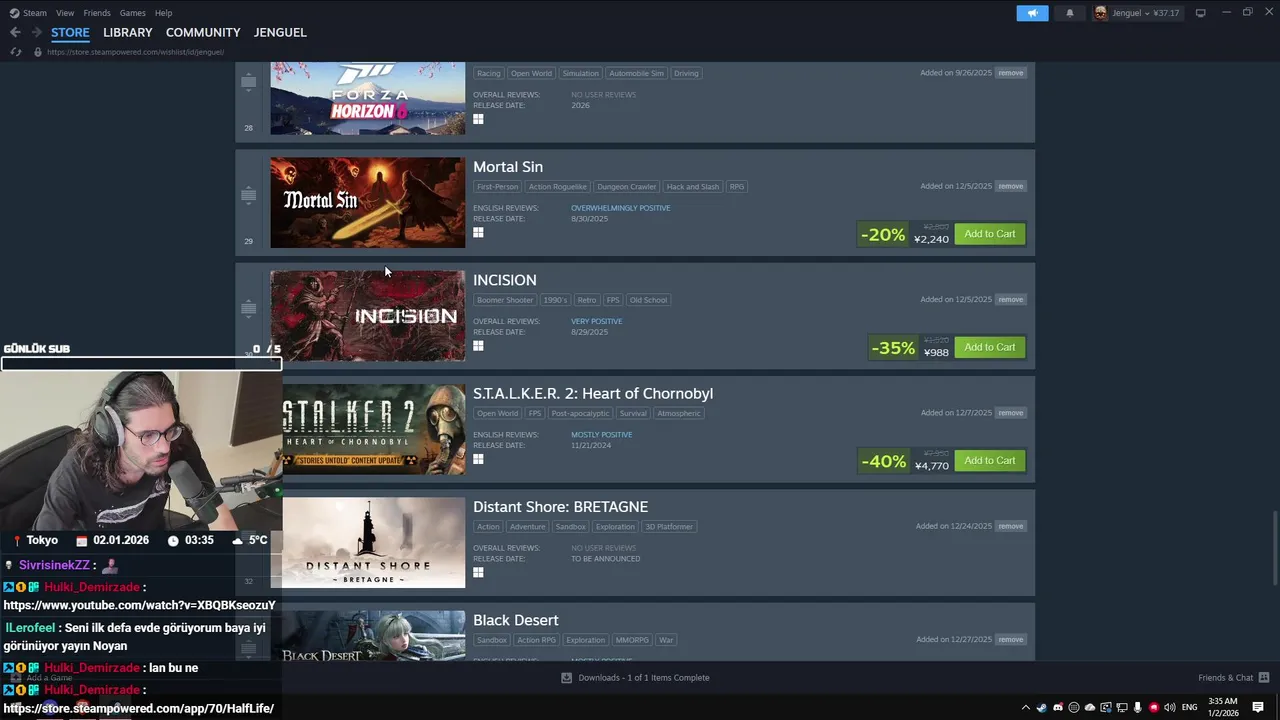Open the Windows taskbar volume icon
This screenshot has width=1280, height=720.
(1169, 708)
